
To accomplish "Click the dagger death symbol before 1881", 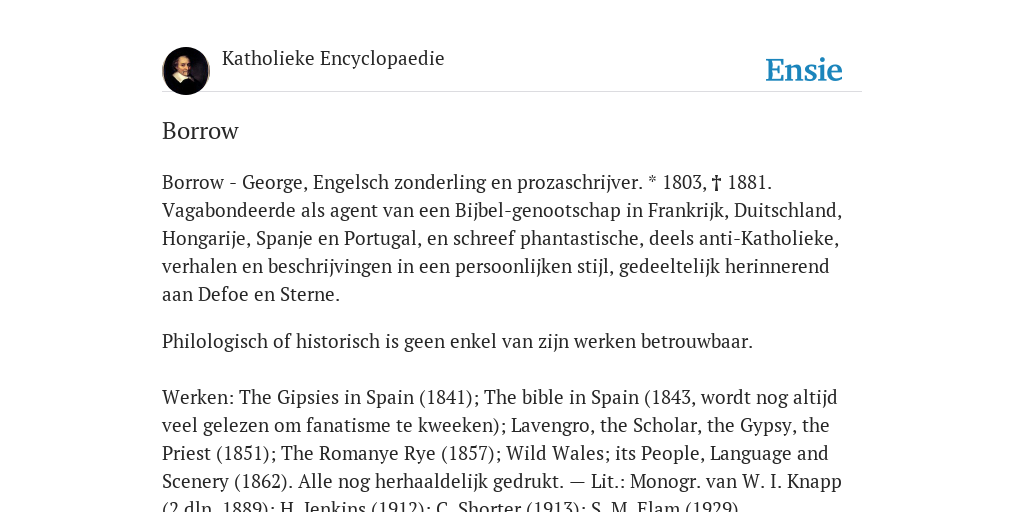I will pyautogui.click(x=716, y=183).
